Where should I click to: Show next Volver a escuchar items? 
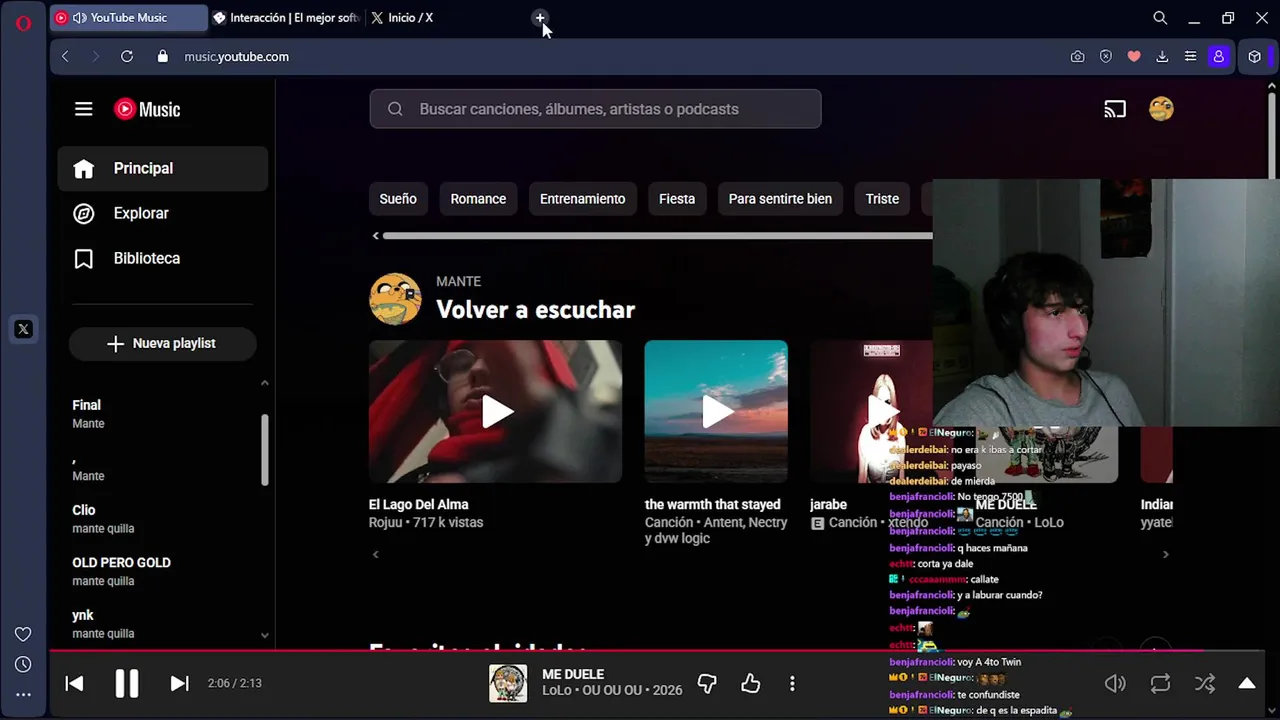tap(1165, 554)
